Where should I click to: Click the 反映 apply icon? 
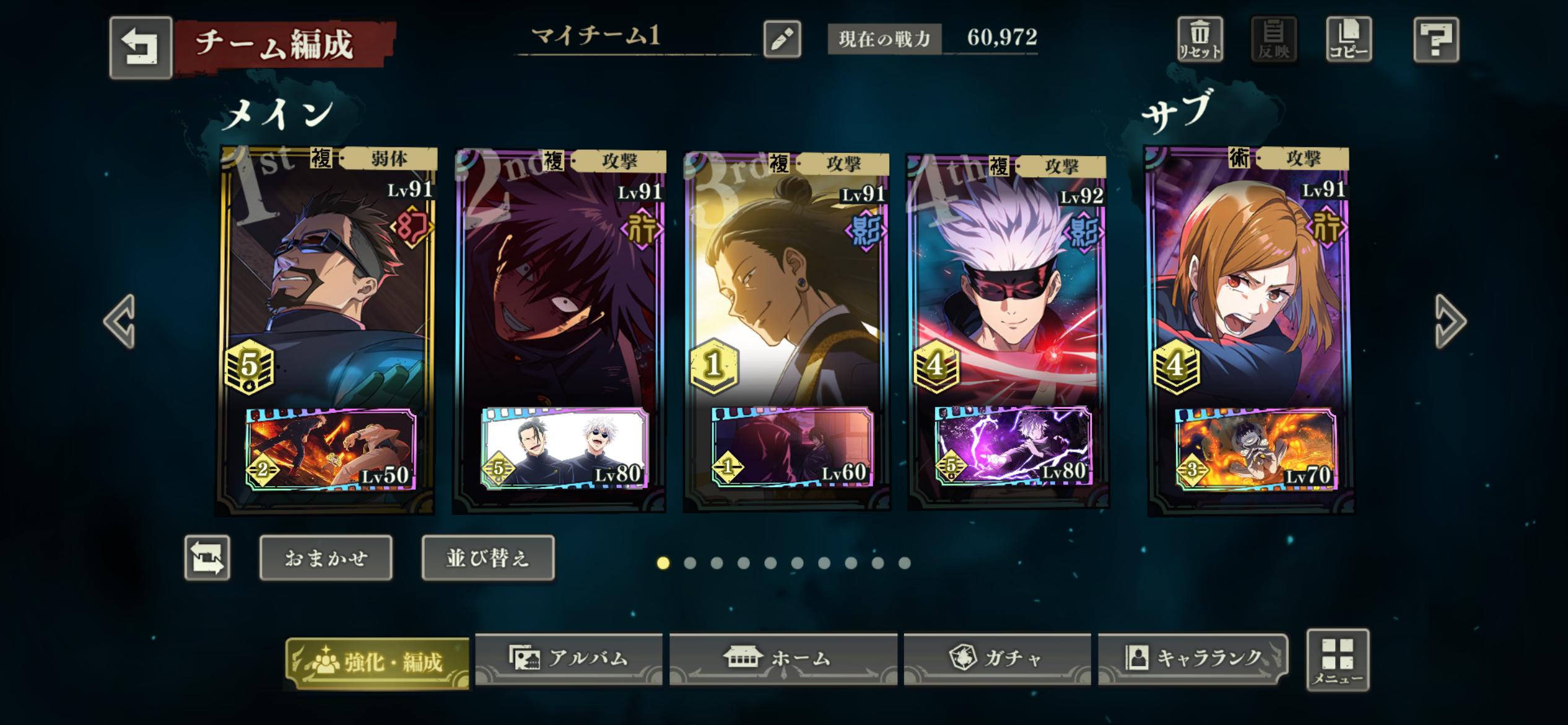click(1274, 40)
